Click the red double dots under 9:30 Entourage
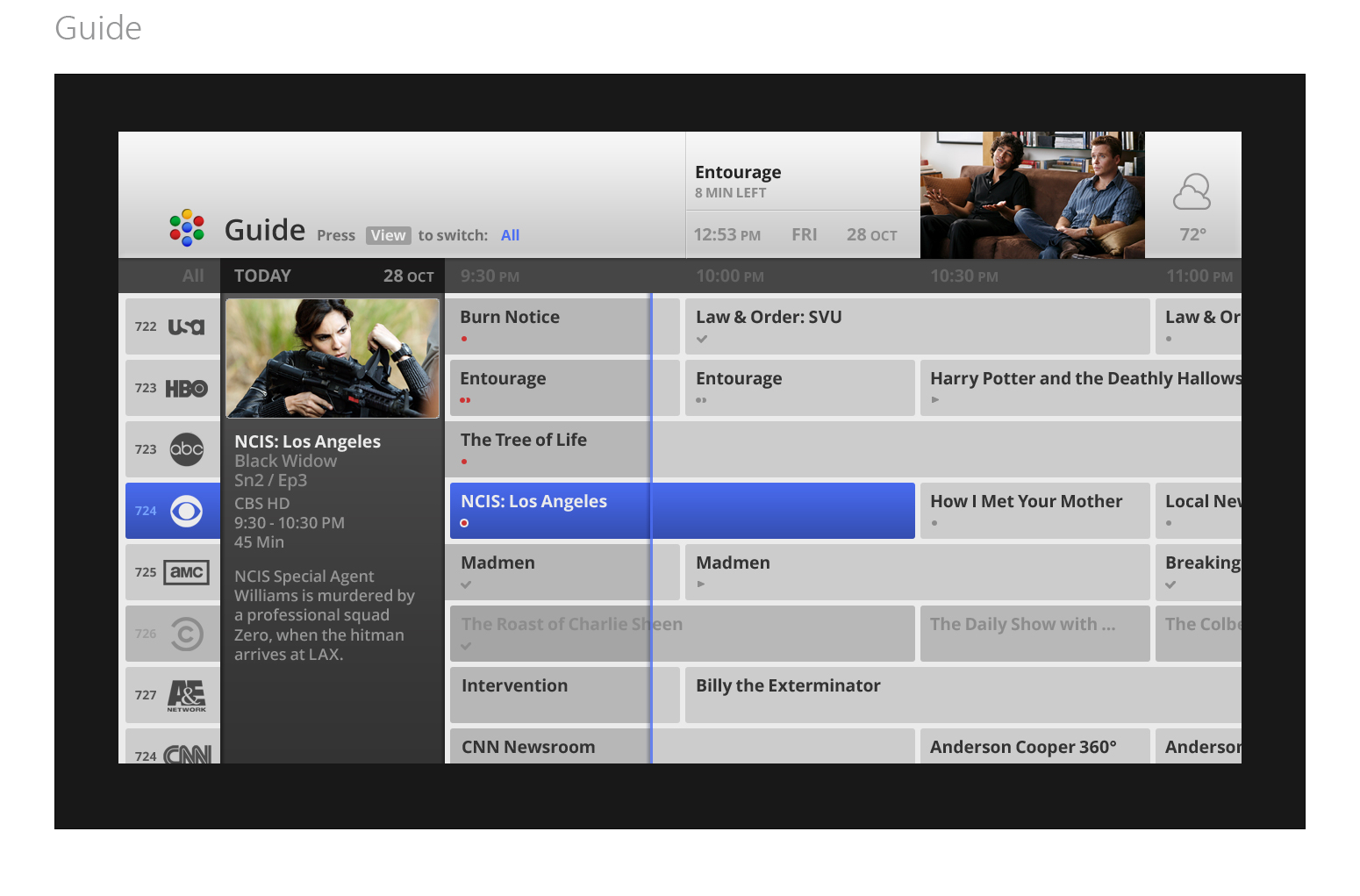Image resolution: width=1360 pixels, height=896 pixels. click(465, 400)
